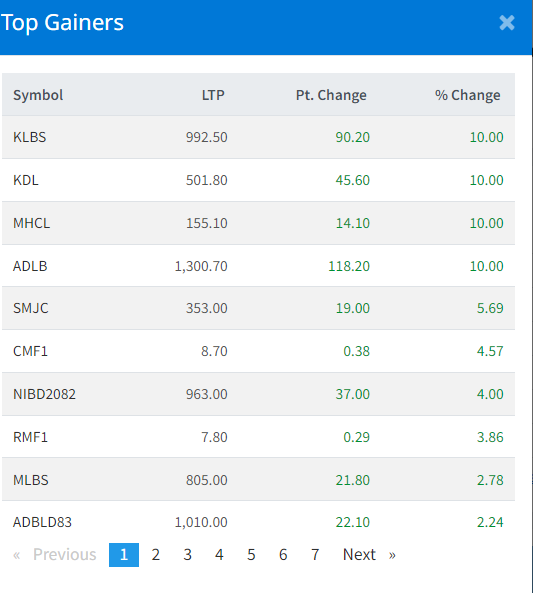Select page 6 in pagination
This screenshot has height=593, width=533.
(x=283, y=555)
